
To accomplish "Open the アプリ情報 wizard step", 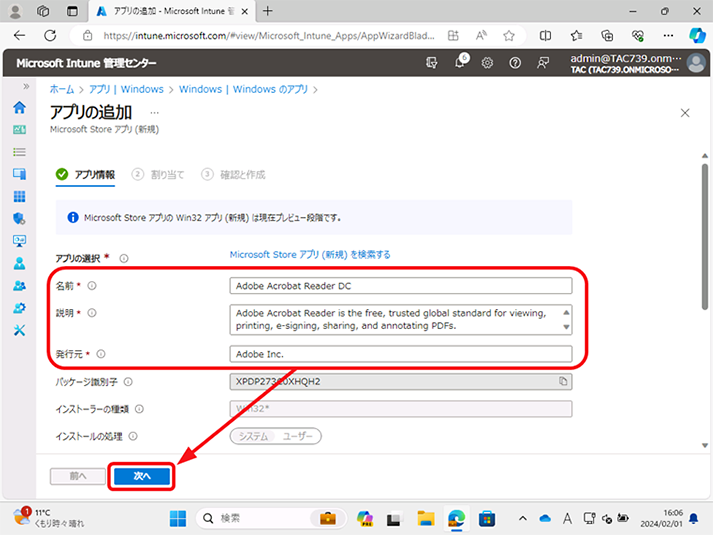I will (85, 175).
